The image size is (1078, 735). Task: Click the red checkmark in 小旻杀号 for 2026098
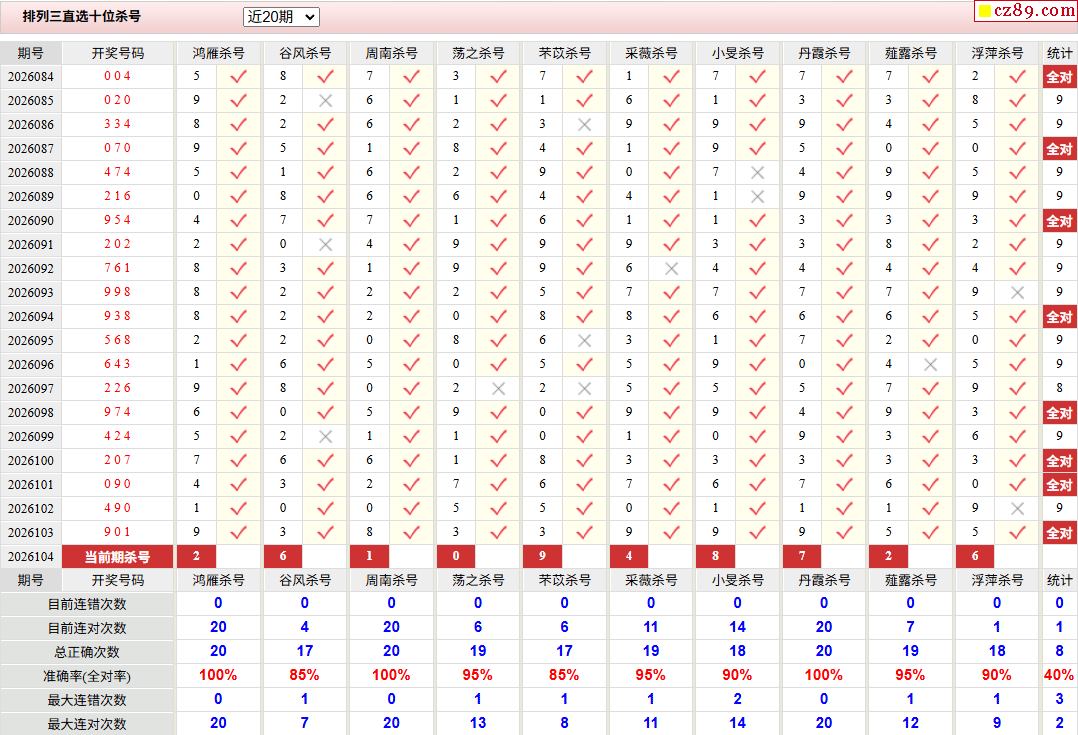point(758,413)
